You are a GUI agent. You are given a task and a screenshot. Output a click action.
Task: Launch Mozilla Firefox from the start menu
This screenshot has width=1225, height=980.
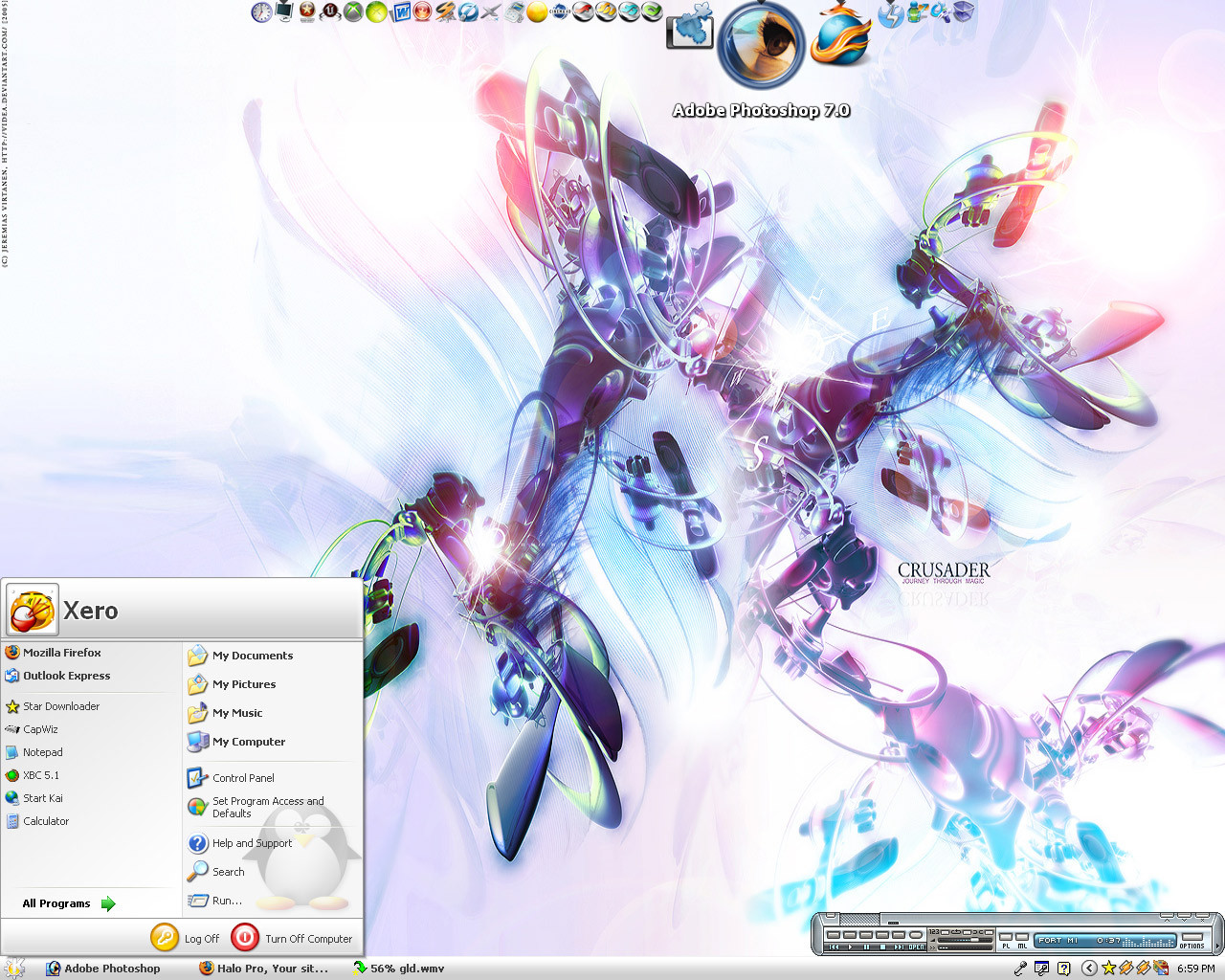point(53,653)
